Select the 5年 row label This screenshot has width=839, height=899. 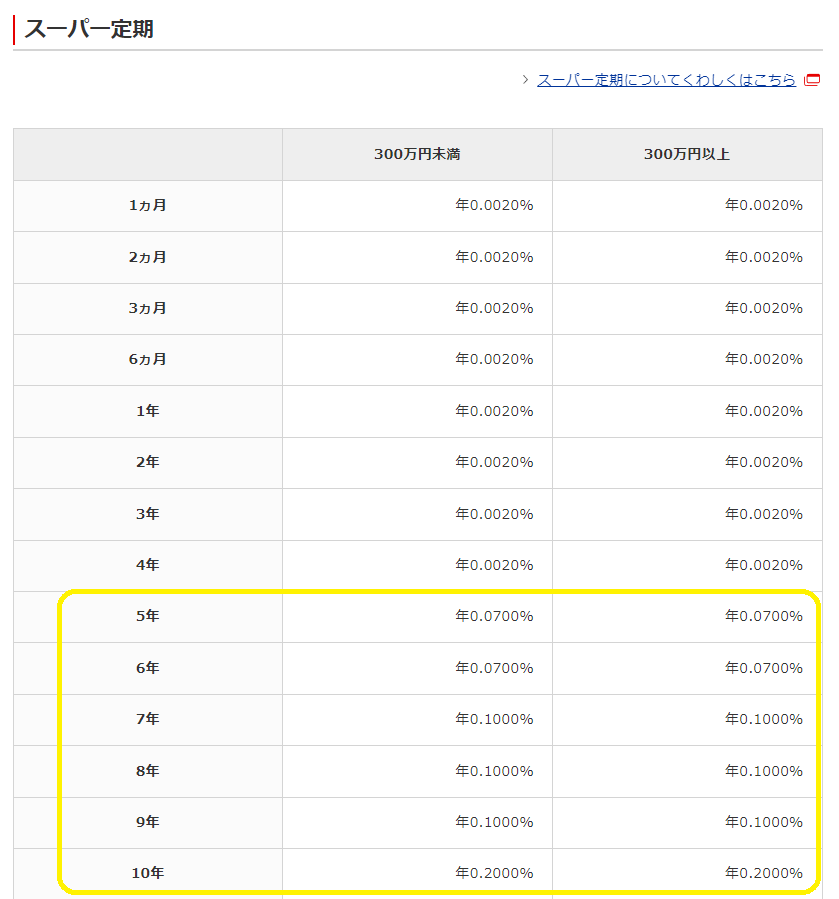click(x=147, y=616)
